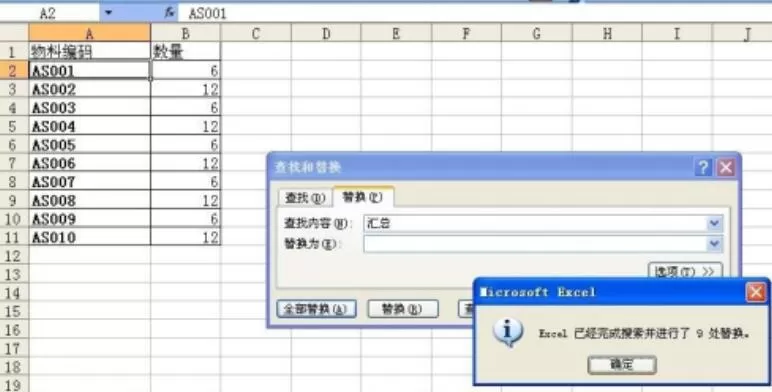Click the Select All corner box
Screen dimensions: 772x392
coord(14,33)
